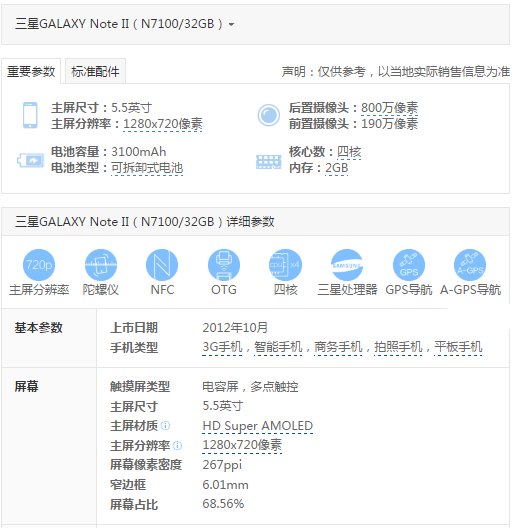Select the 3100mAh battery capacity value
This screenshot has width=512, height=528.
click(138, 152)
